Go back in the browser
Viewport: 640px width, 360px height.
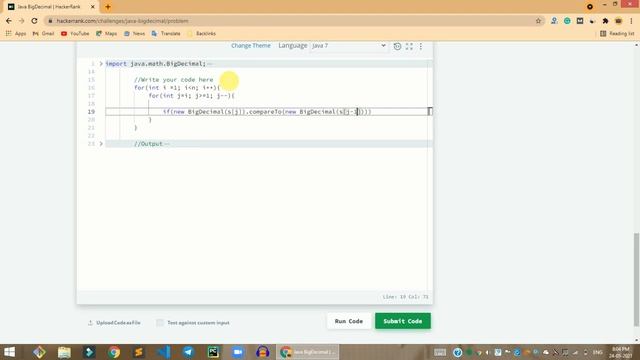[9, 21]
